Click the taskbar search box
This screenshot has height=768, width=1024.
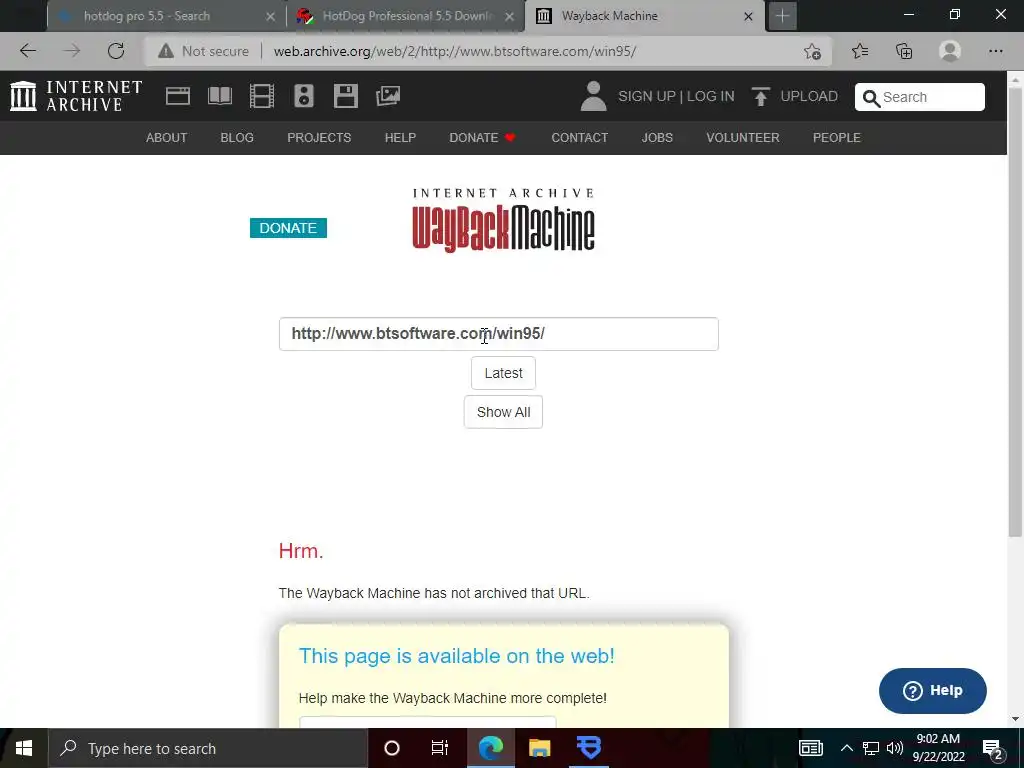[208, 748]
